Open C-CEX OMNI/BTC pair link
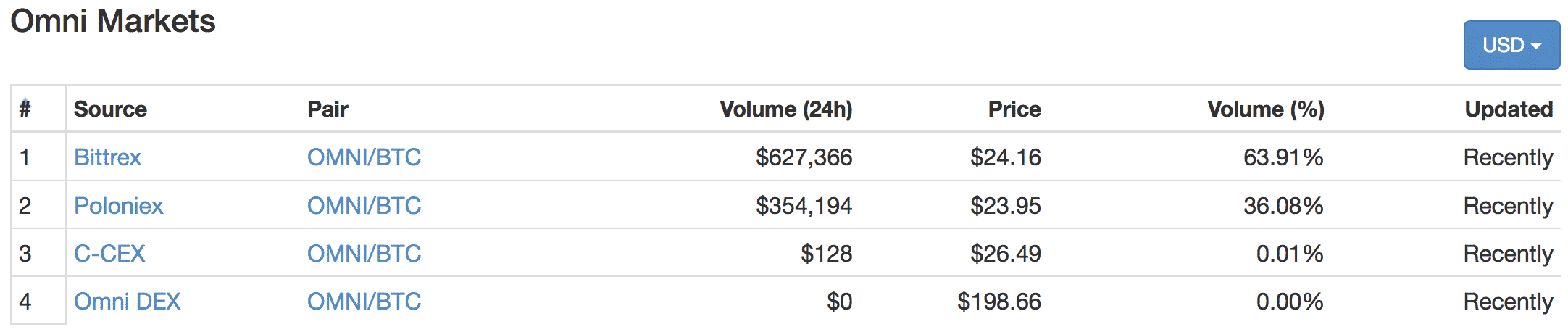Viewport: 1568px width, 332px height. (x=364, y=254)
